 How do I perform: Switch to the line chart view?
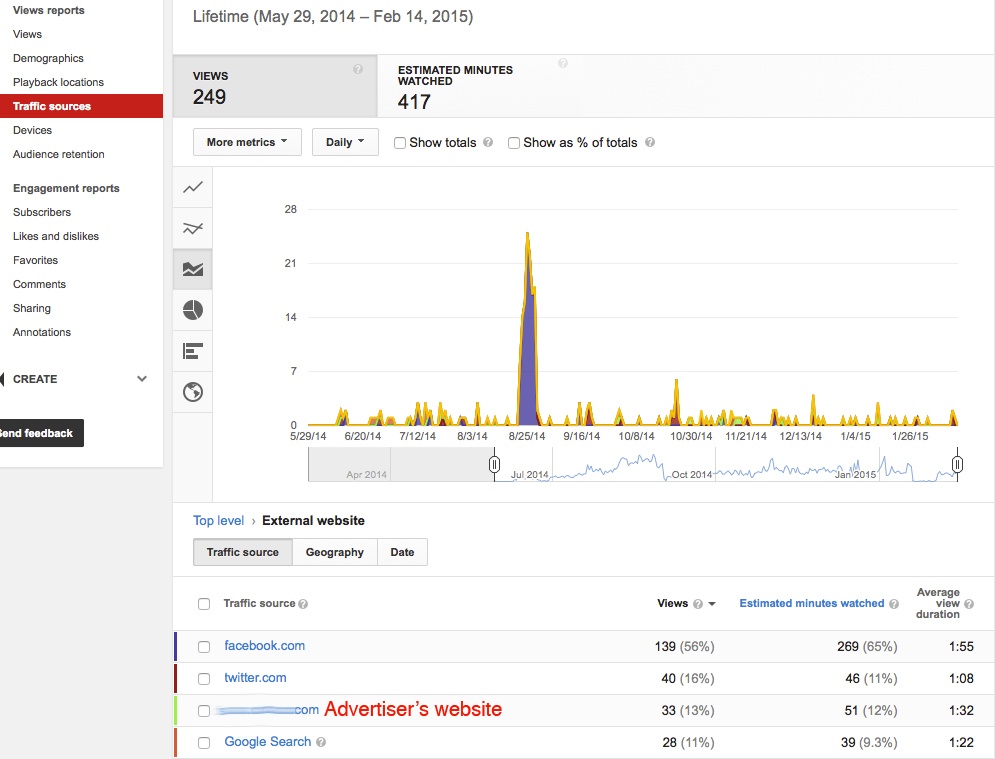(192, 186)
